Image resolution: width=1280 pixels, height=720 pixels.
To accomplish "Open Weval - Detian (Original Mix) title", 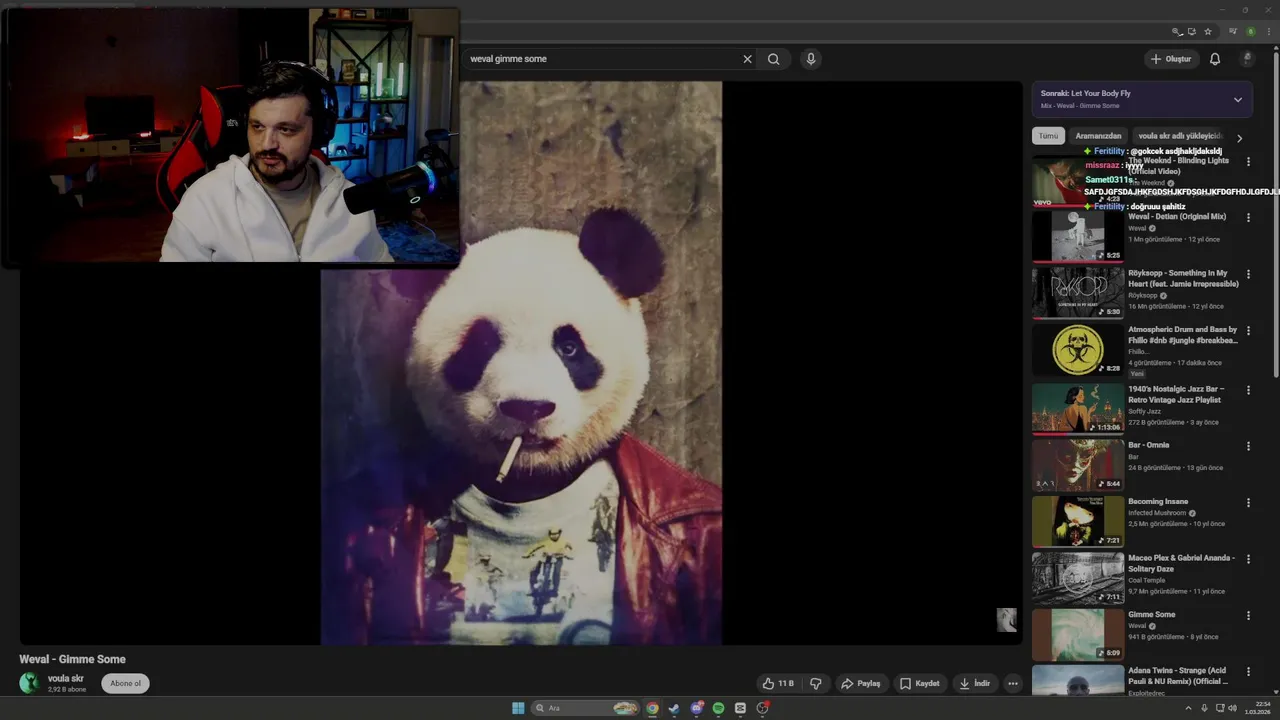I will point(1177,217).
